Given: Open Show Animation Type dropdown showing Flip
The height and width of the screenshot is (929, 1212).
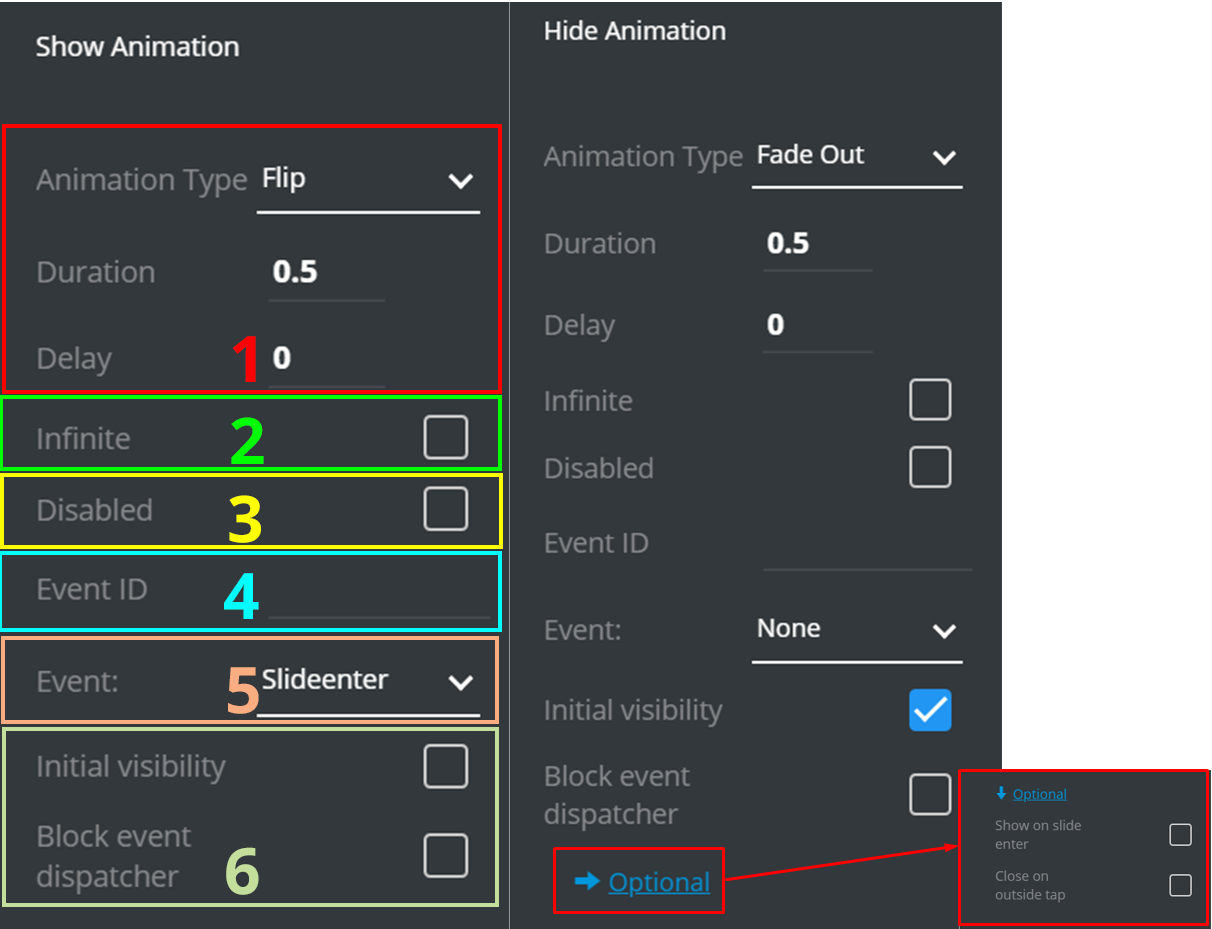Looking at the screenshot, I should pyautogui.click(x=367, y=181).
